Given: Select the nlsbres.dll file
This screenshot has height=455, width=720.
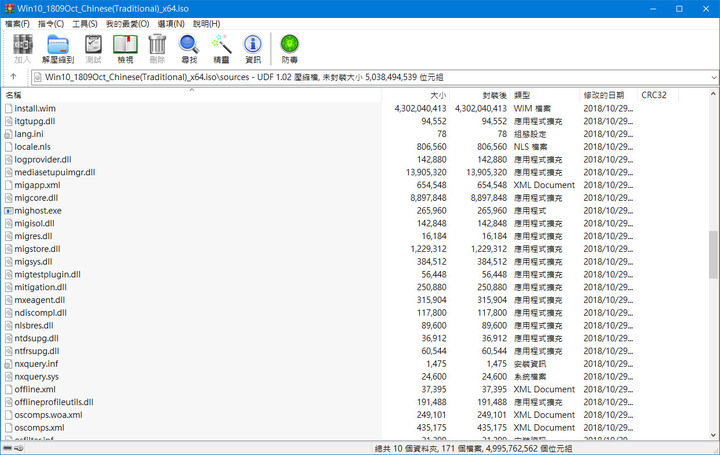Looking at the screenshot, I should 34,326.
